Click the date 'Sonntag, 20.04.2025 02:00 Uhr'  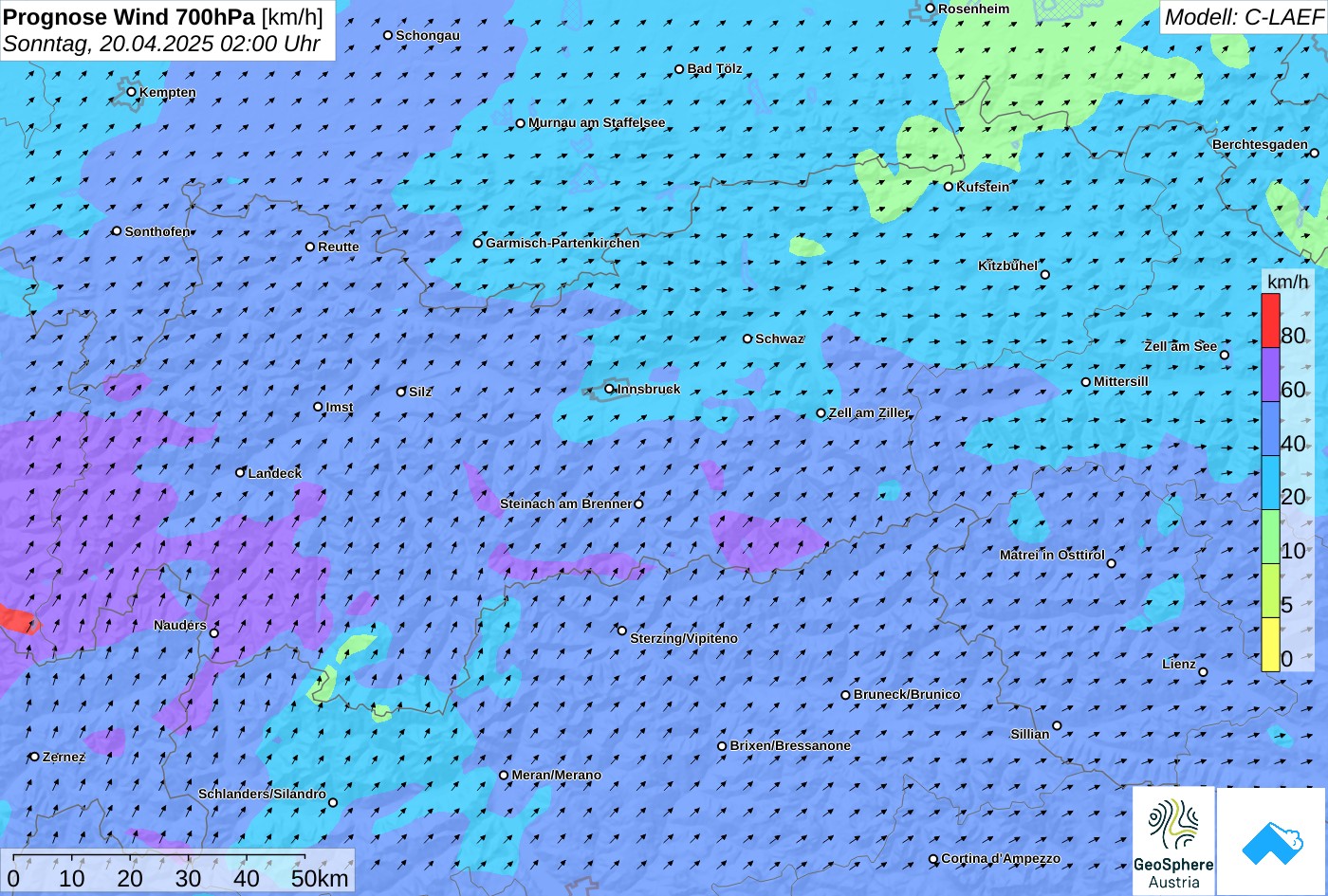[x=161, y=44]
